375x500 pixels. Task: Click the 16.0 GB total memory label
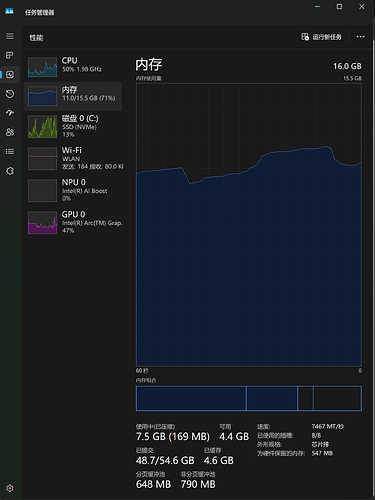coord(347,66)
